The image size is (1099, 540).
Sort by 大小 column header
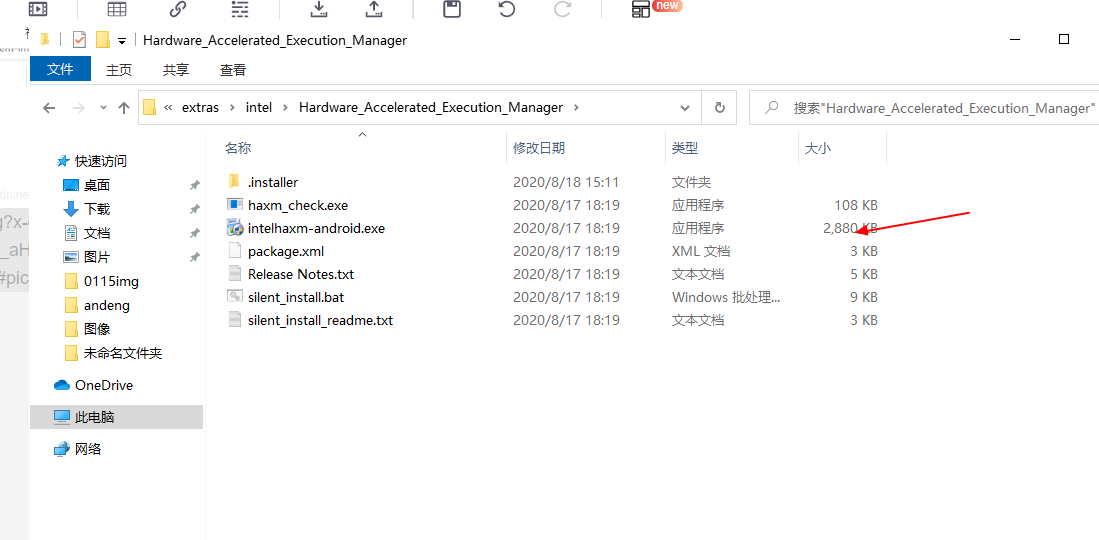[818, 149]
